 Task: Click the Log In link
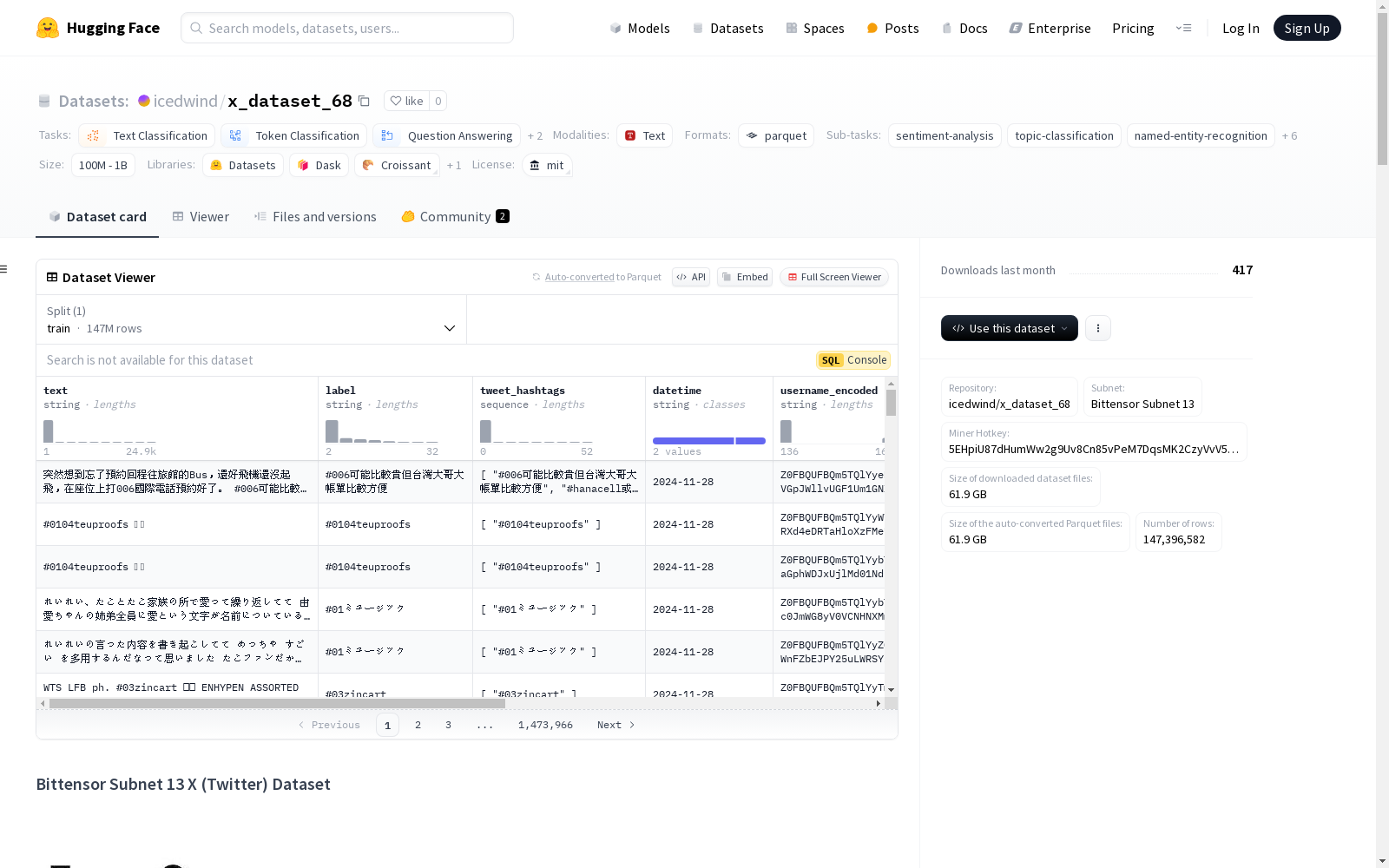1241,28
